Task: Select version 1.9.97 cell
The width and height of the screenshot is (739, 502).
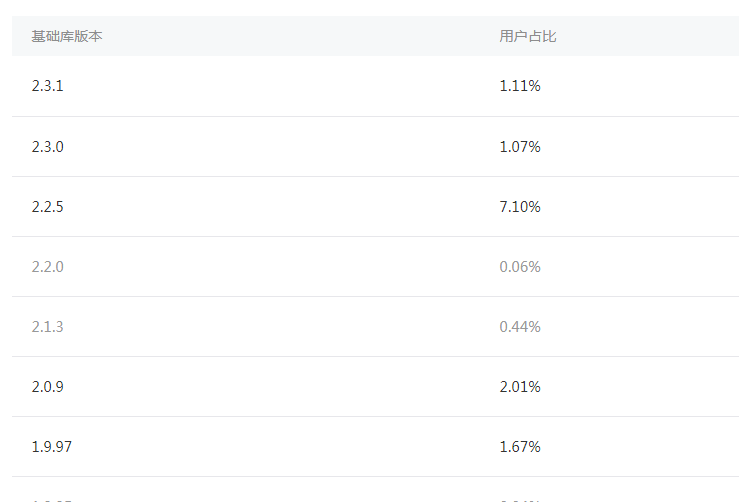Action: coord(52,446)
